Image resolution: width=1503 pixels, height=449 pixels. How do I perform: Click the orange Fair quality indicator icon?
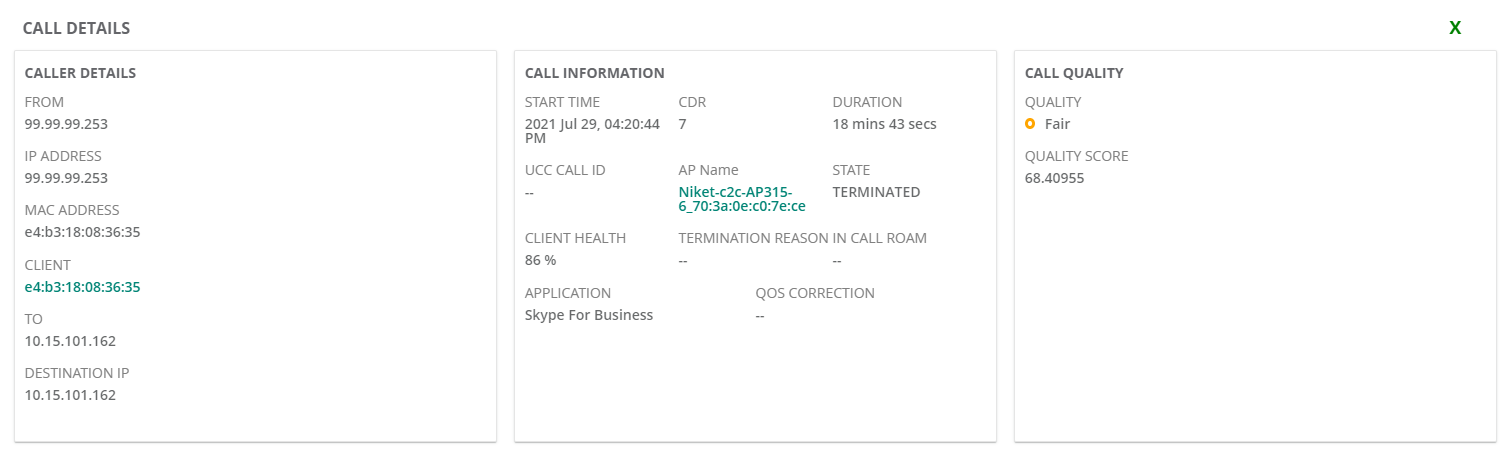coord(1030,124)
